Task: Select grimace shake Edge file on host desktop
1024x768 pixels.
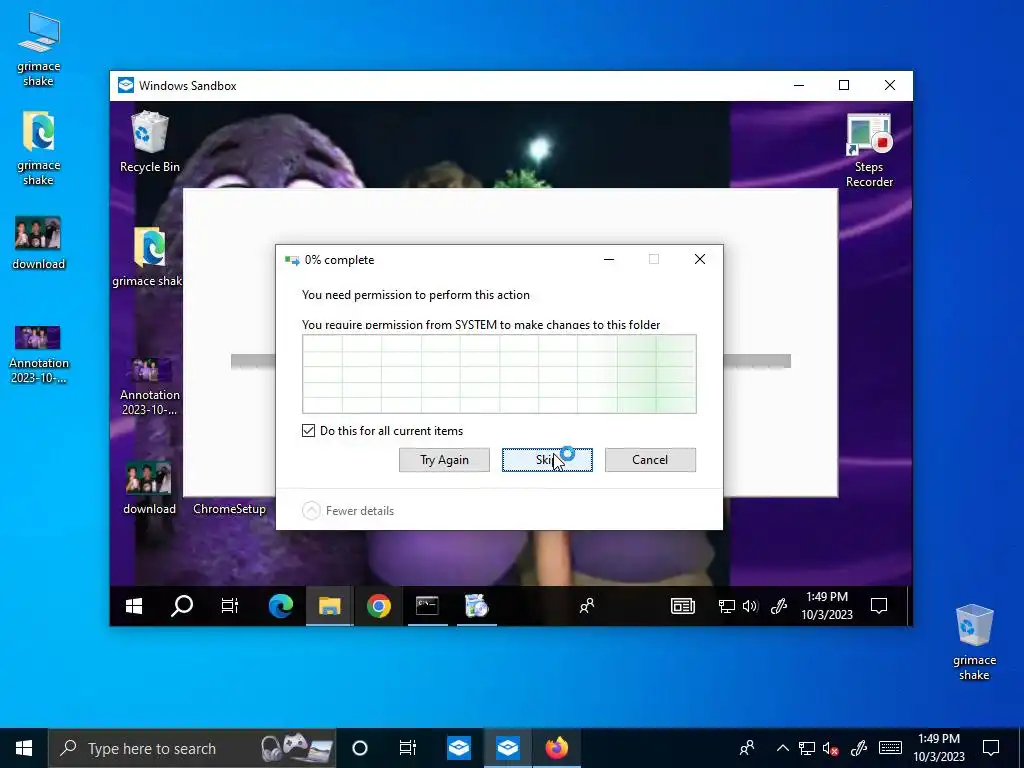Action: (x=39, y=149)
